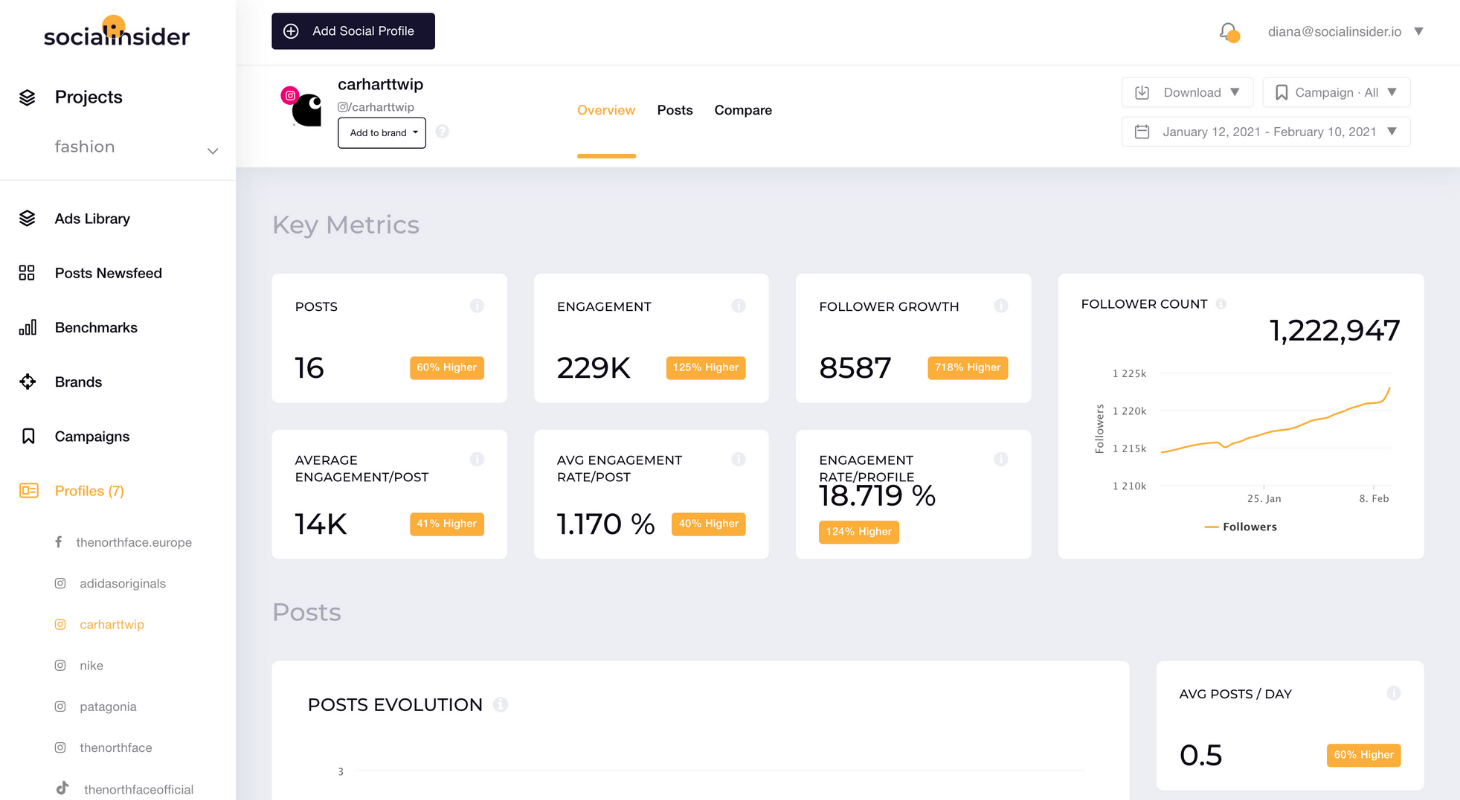Viewport: 1460px width, 800px height.
Task: Open the notifications bell icon
Action: (x=1229, y=32)
